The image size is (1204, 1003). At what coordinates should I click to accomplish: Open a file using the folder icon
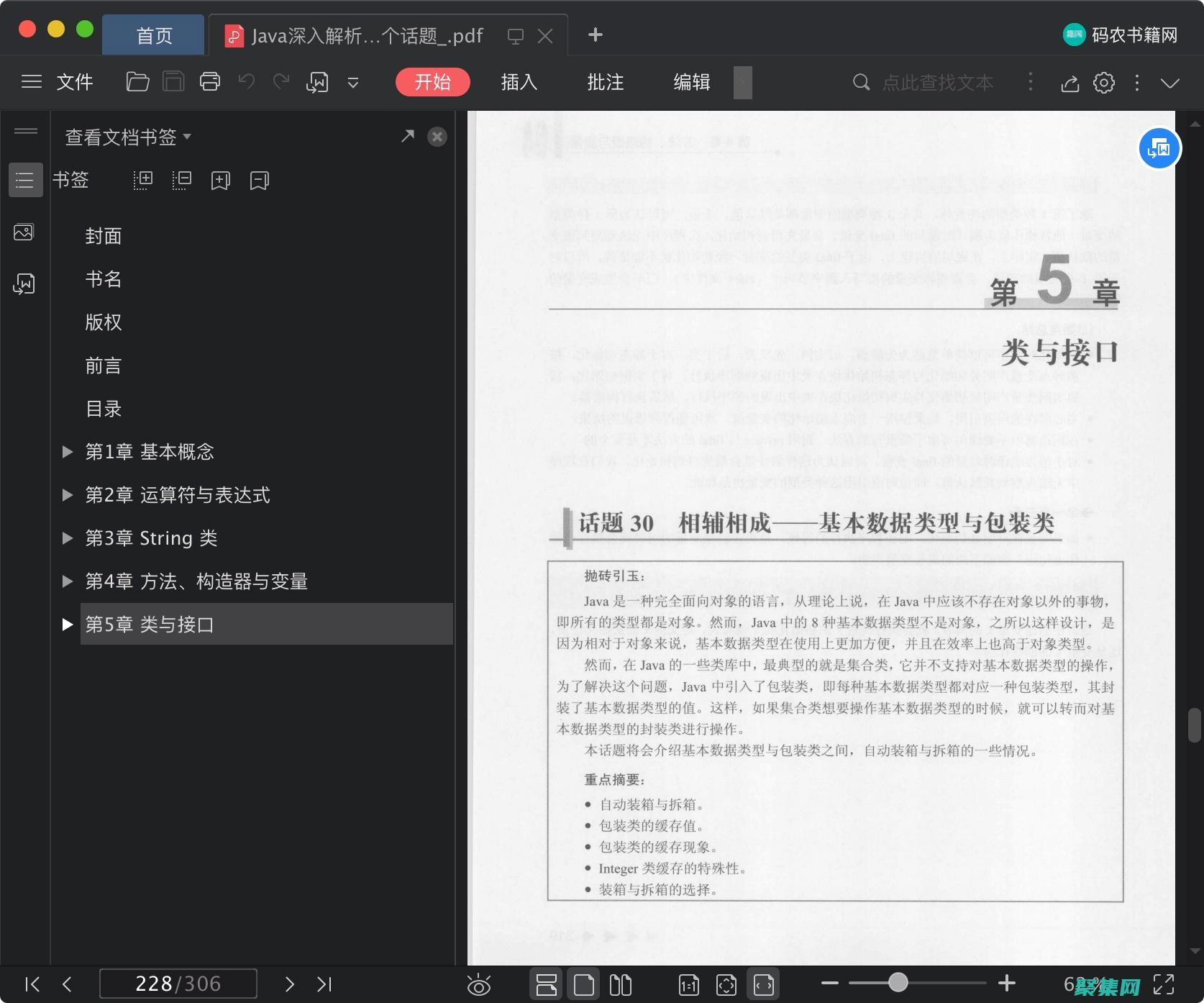coord(137,82)
